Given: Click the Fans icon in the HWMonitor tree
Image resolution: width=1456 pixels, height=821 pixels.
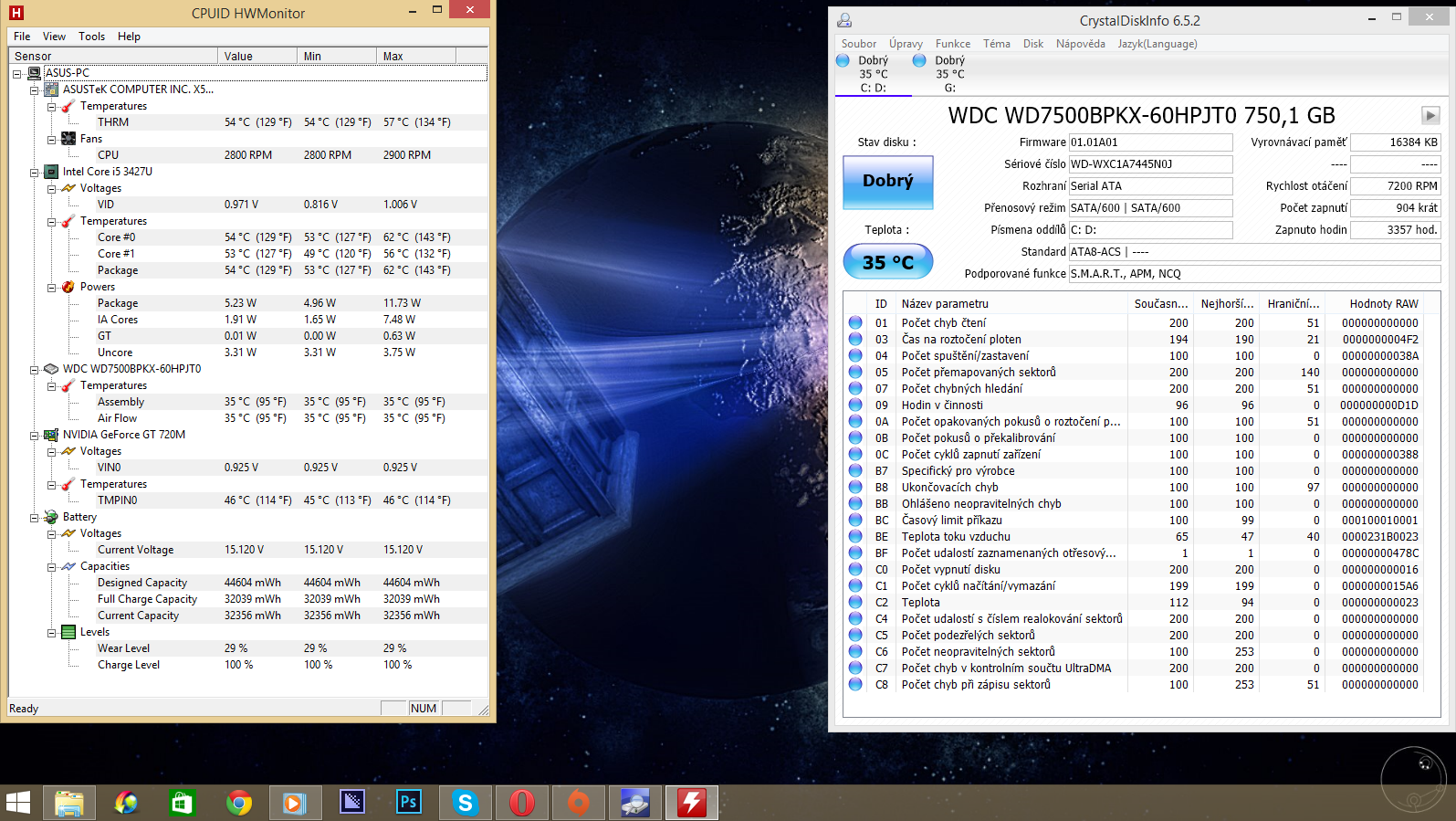Looking at the screenshot, I should [x=68, y=139].
